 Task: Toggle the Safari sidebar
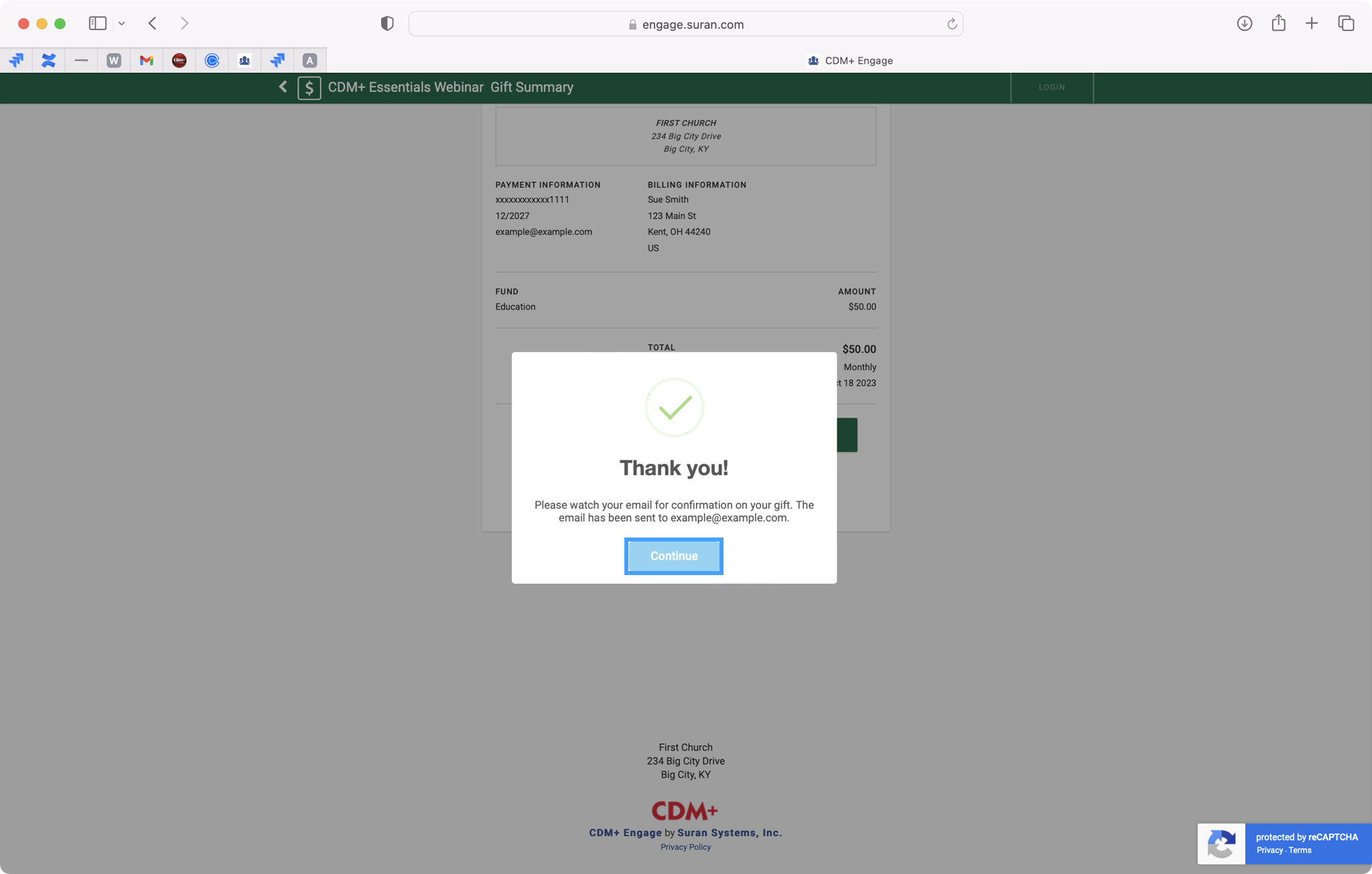point(98,23)
